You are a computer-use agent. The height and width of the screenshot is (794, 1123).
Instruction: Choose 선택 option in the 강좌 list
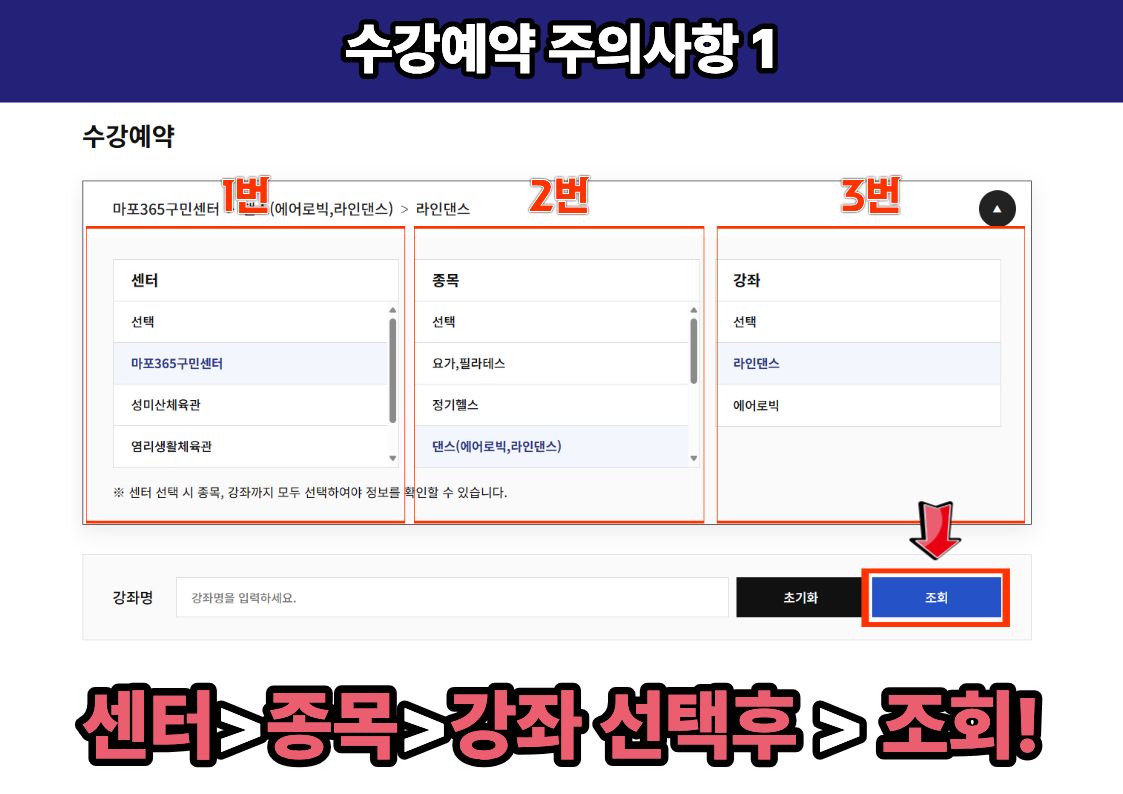pyautogui.click(x=858, y=322)
